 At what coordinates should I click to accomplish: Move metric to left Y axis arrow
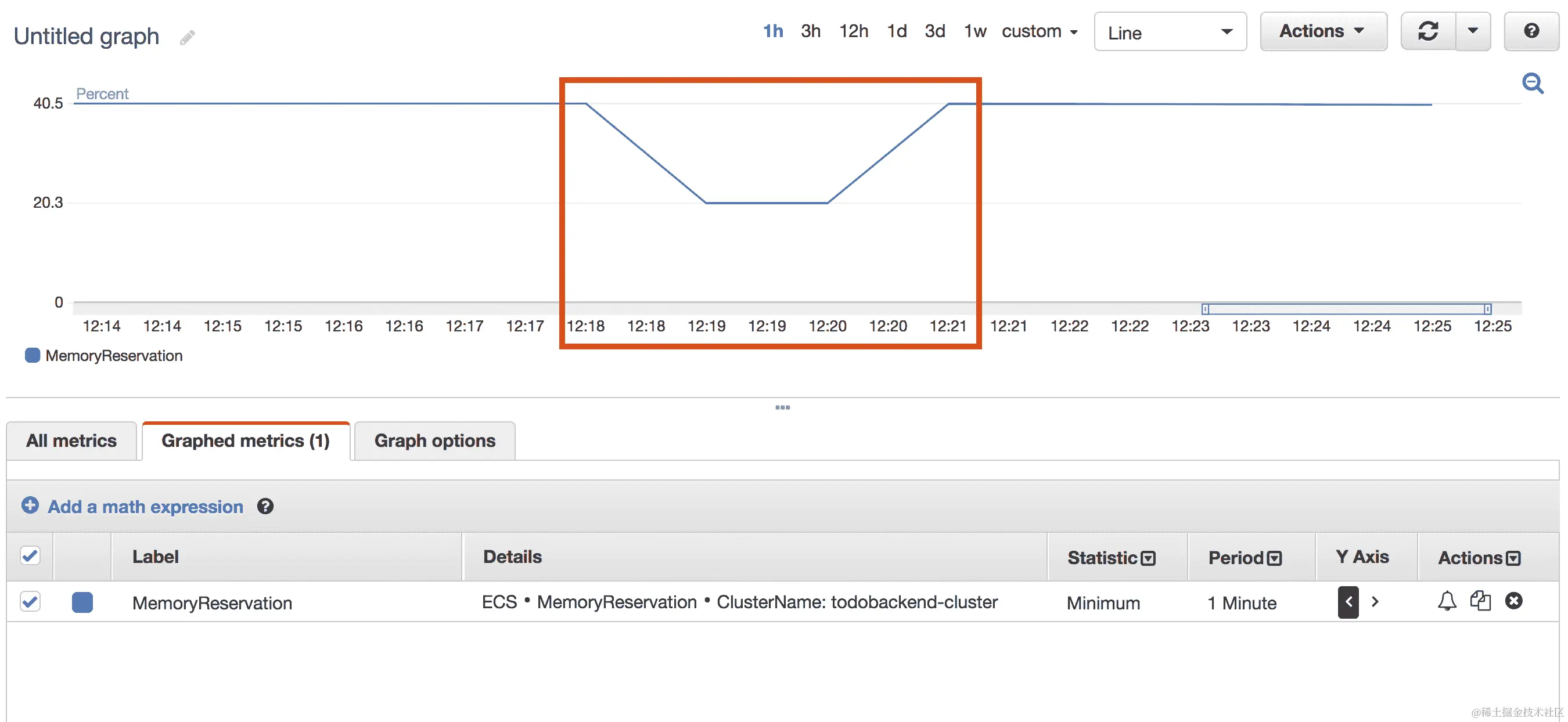[1348, 601]
